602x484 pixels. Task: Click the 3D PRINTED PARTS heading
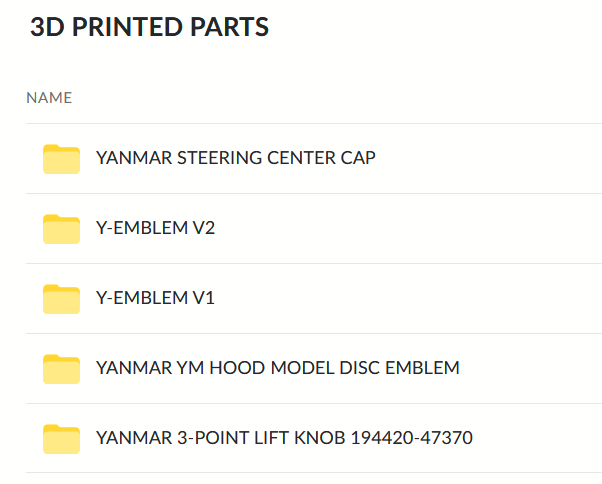pos(149,27)
